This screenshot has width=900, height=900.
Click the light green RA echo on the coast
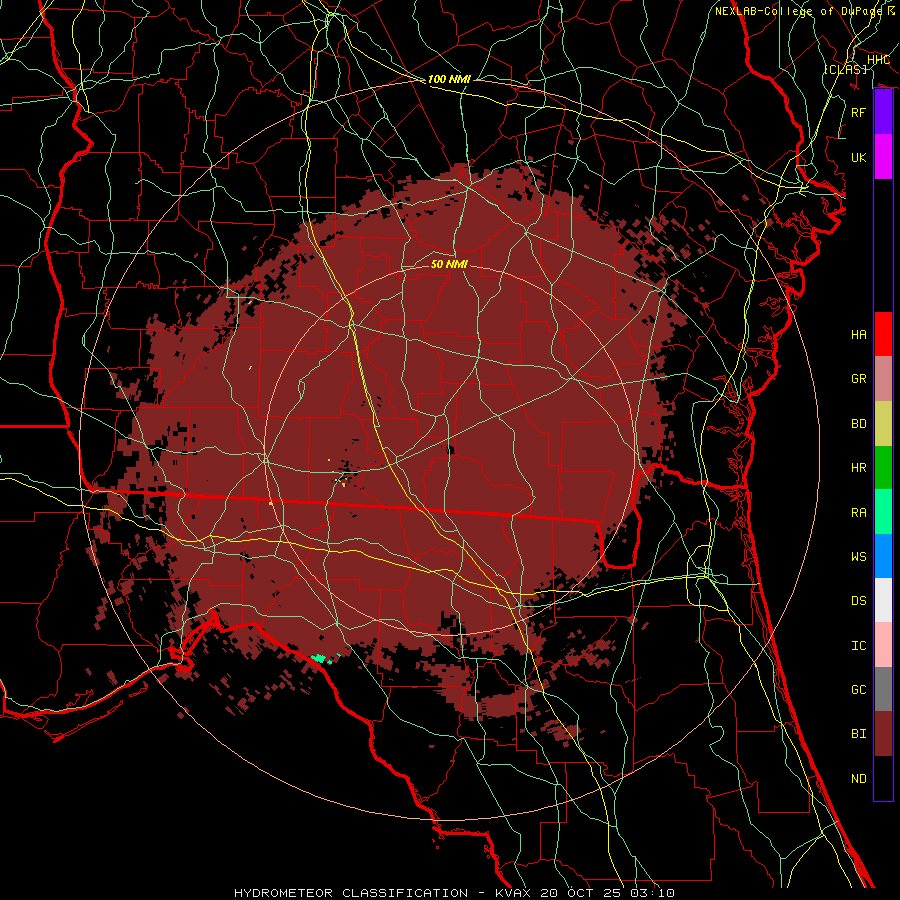[x=320, y=658]
